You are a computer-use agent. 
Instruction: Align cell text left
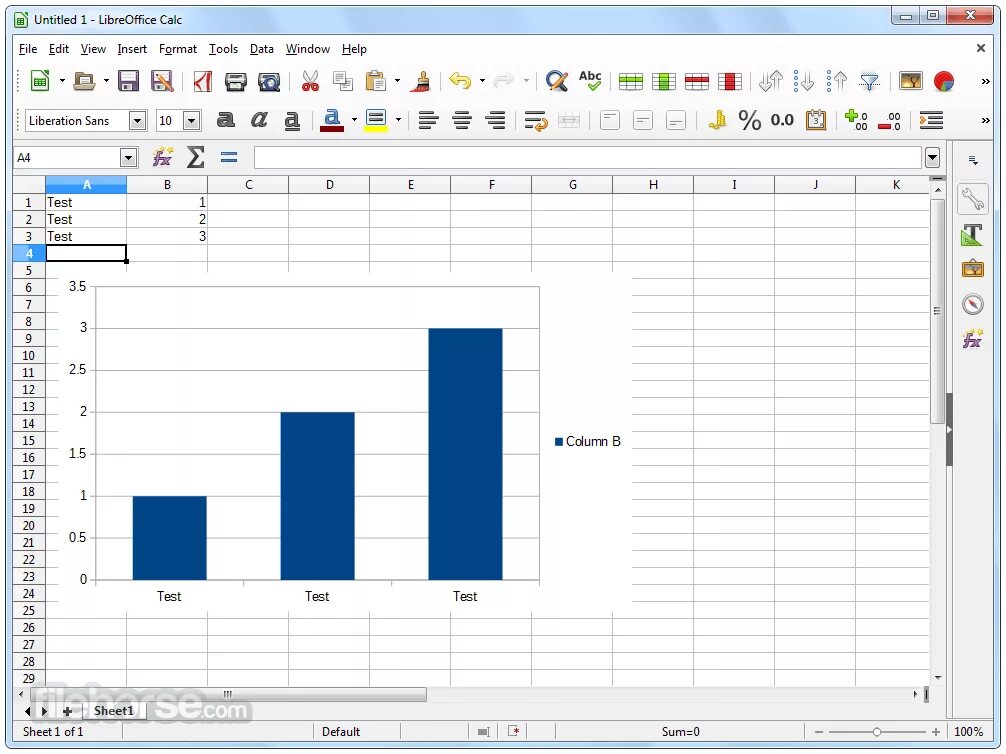click(429, 121)
